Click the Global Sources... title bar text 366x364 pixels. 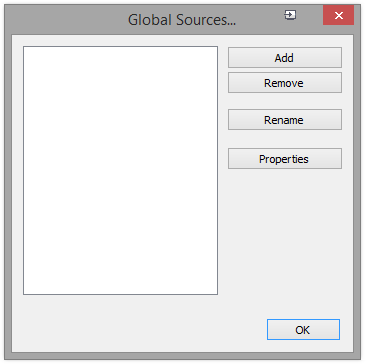pos(182,20)
